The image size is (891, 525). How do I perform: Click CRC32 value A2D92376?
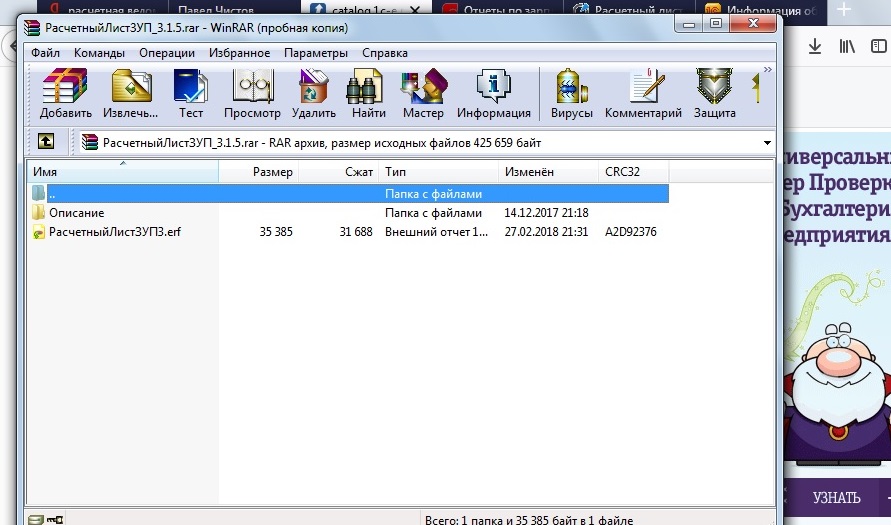(631, 232)
